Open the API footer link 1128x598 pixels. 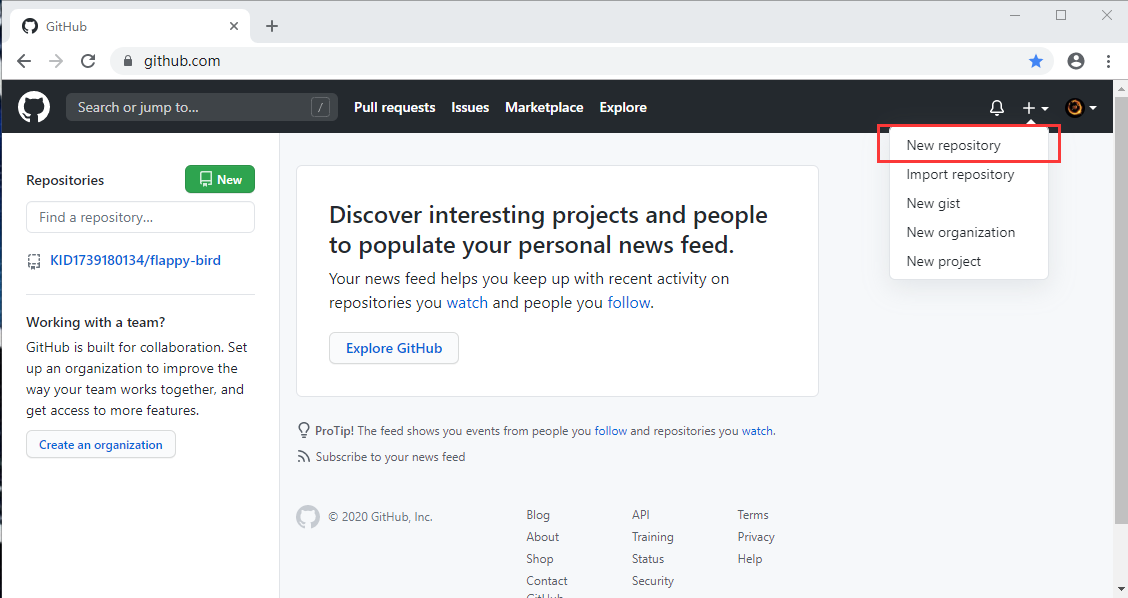coord(640,515)
